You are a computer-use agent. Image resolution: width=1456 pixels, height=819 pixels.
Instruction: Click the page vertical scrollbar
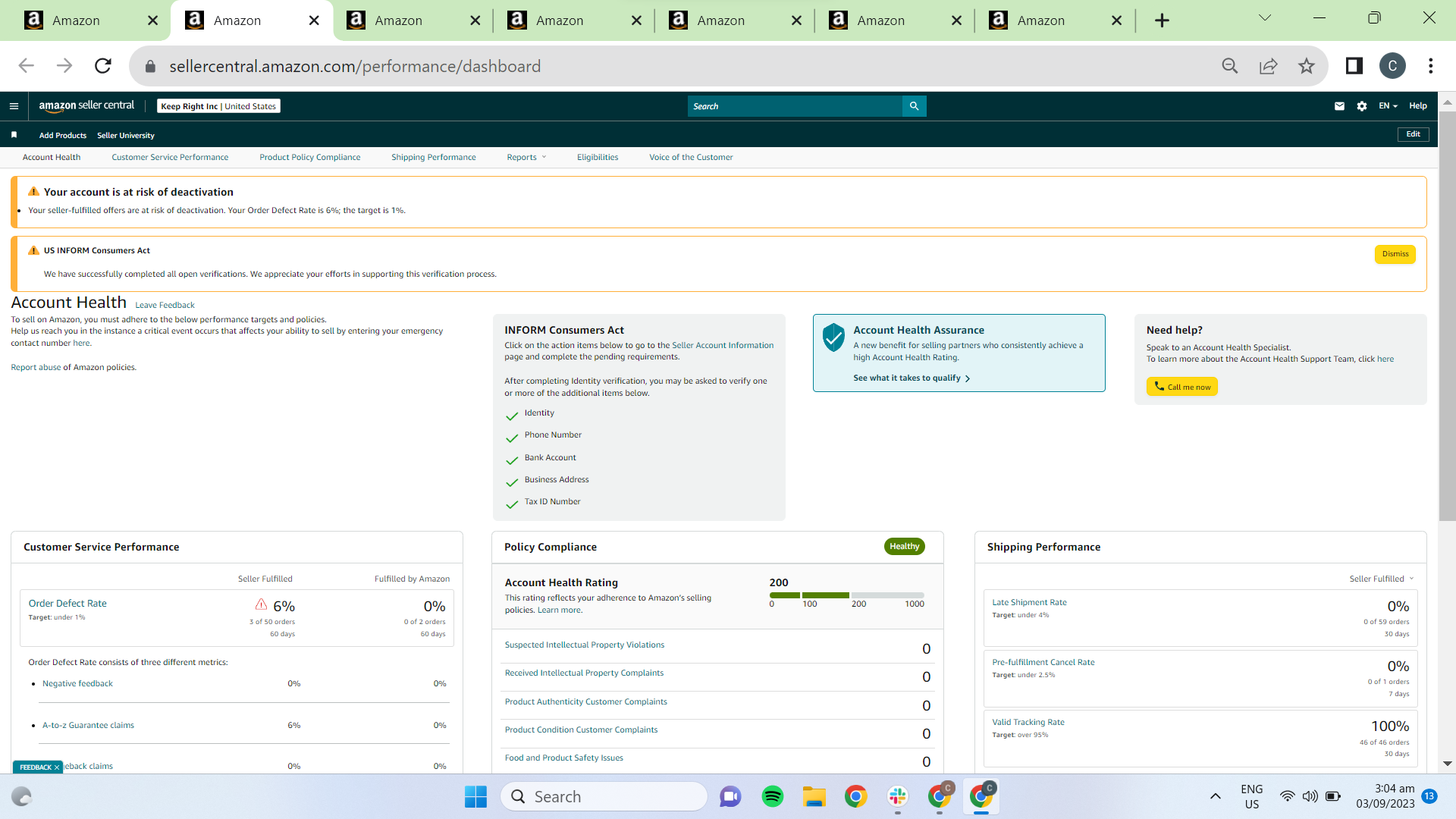[x=1447, y=315]
